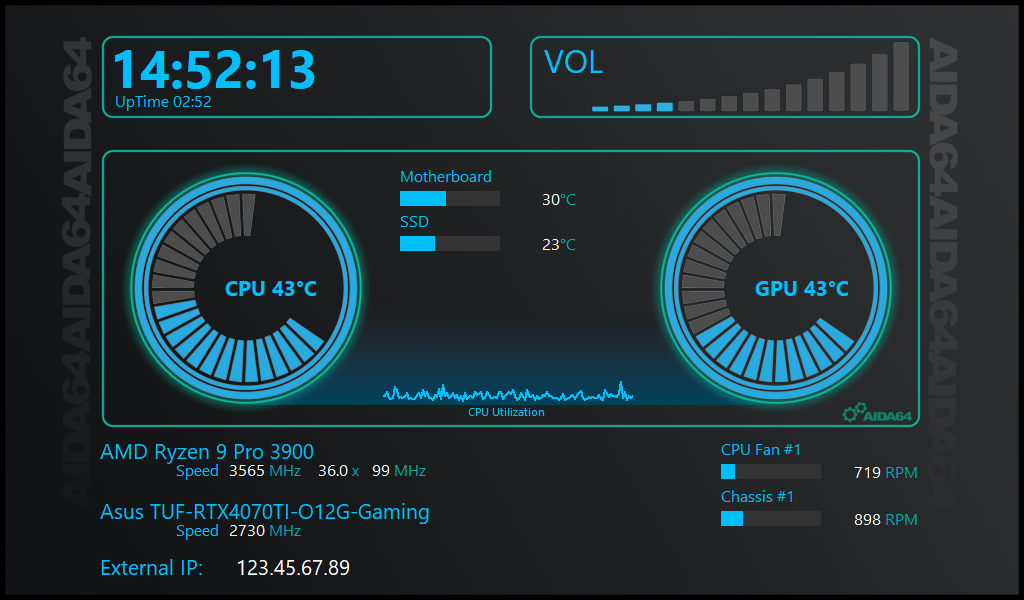Click the CPU speed 3565 MHz value
The height and width of the screenshot is (600, 1024).
coord(264,471)
